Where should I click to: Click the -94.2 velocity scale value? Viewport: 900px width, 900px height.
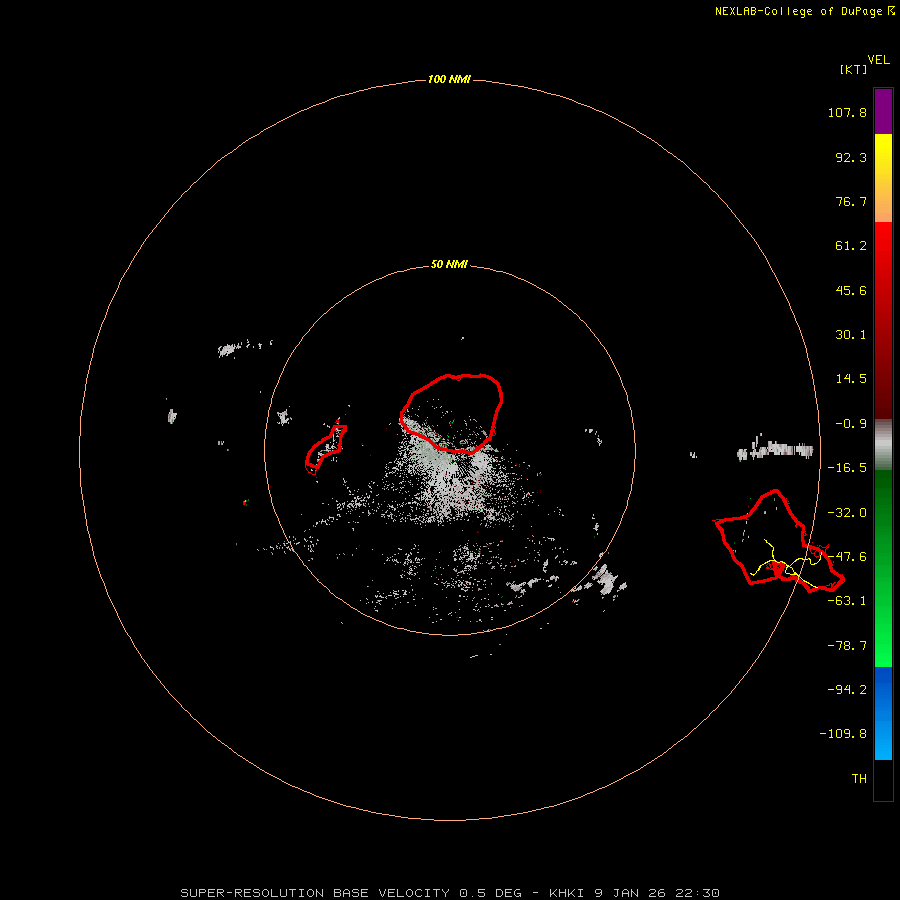click(847, 689)
